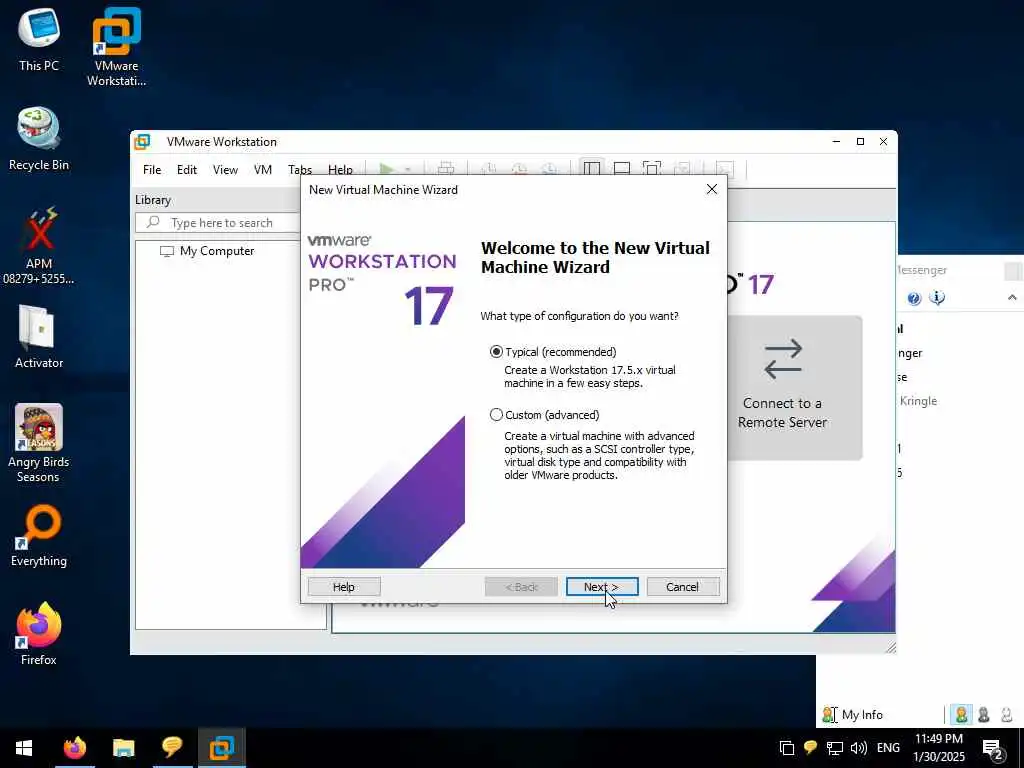Toggle the show library sidebar toolbar icon
The width and height of the screenshot is (1024, 768).
592,169
